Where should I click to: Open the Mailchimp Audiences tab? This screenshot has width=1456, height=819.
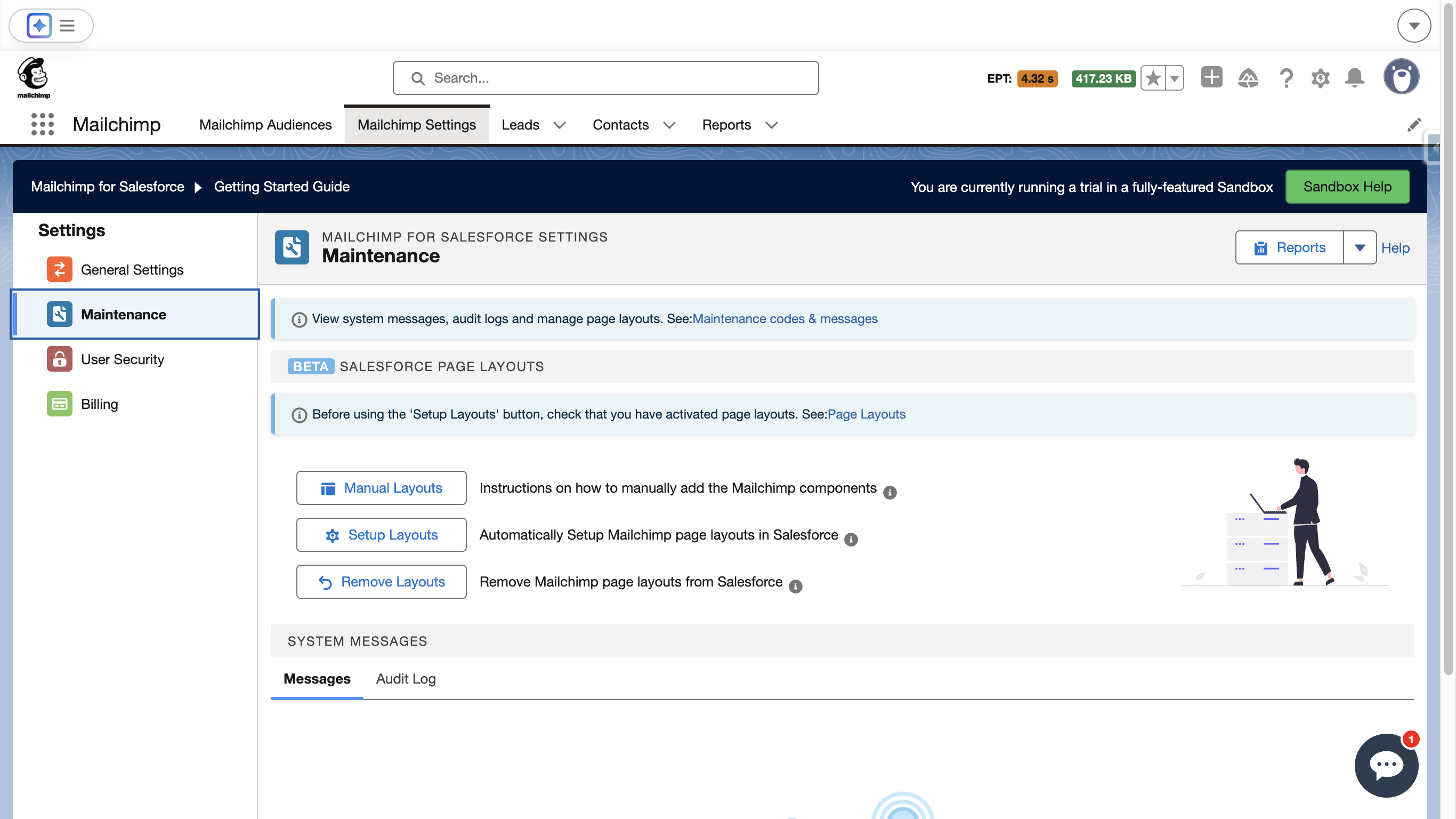(x=265, y=125)
